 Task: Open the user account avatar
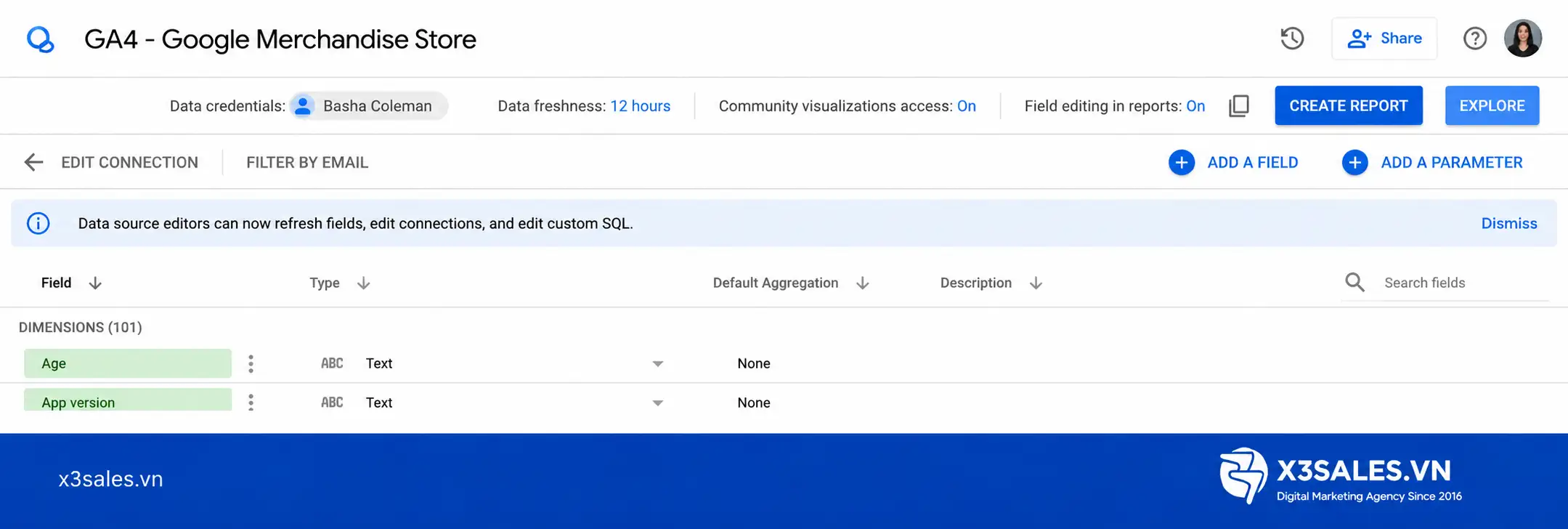pyautogui.click(x=1522, y=39)
